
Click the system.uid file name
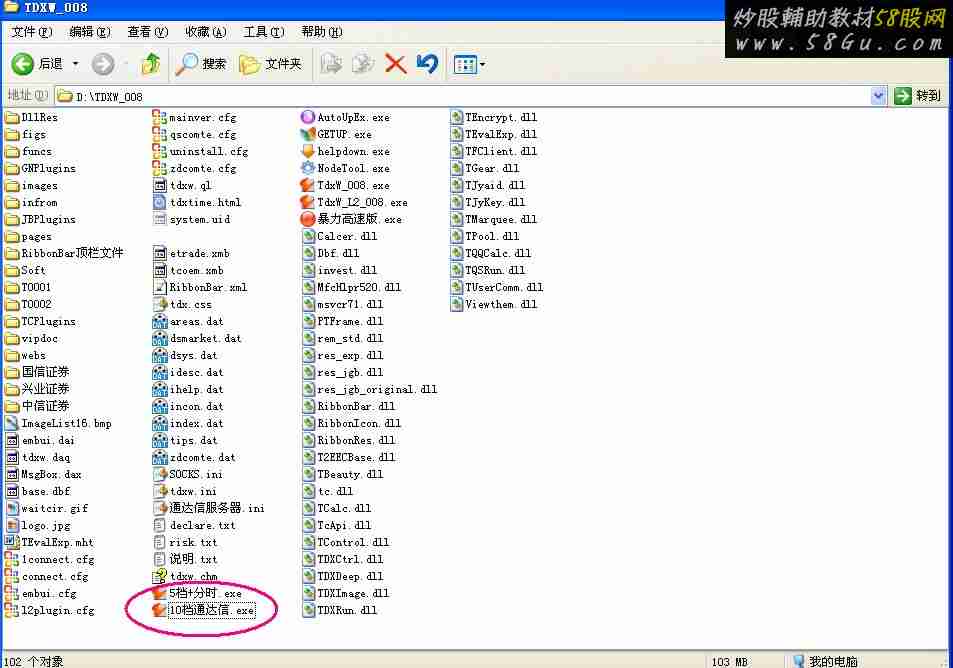(x=200, y=219)
